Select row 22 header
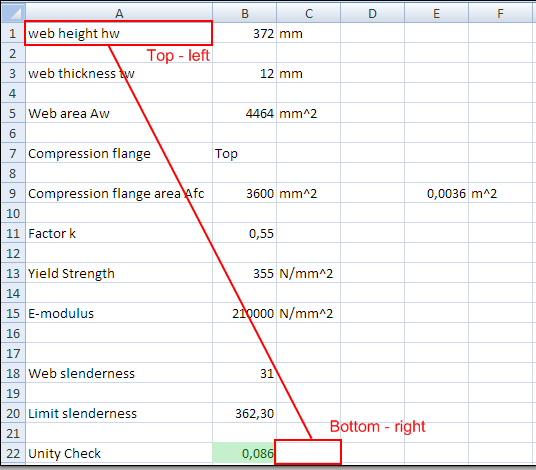The image size is (536, 470). click(13, 453)
